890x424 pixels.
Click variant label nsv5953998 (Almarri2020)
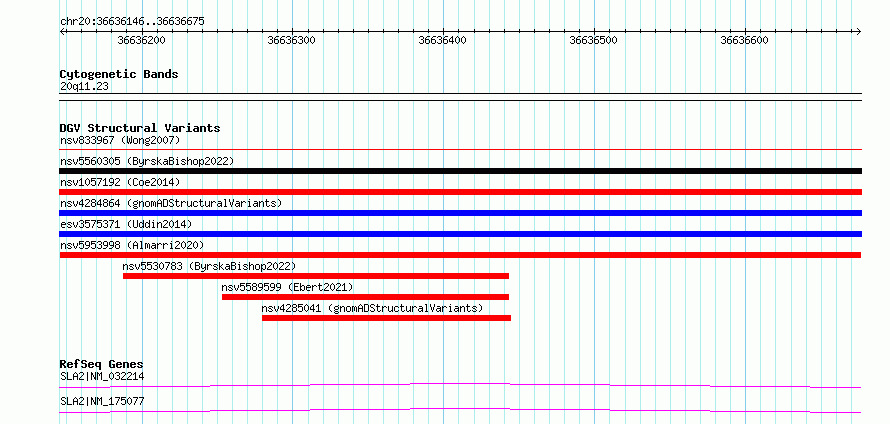[132, 245]
